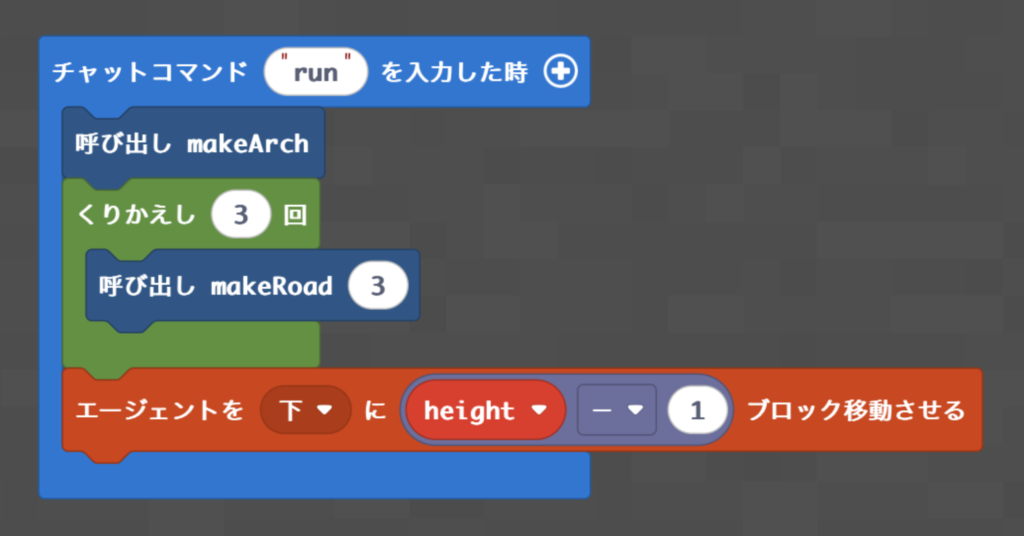1024x536 pixels.
Task: Select the チャットコマンド block label
Action: (x=150, y=73)
